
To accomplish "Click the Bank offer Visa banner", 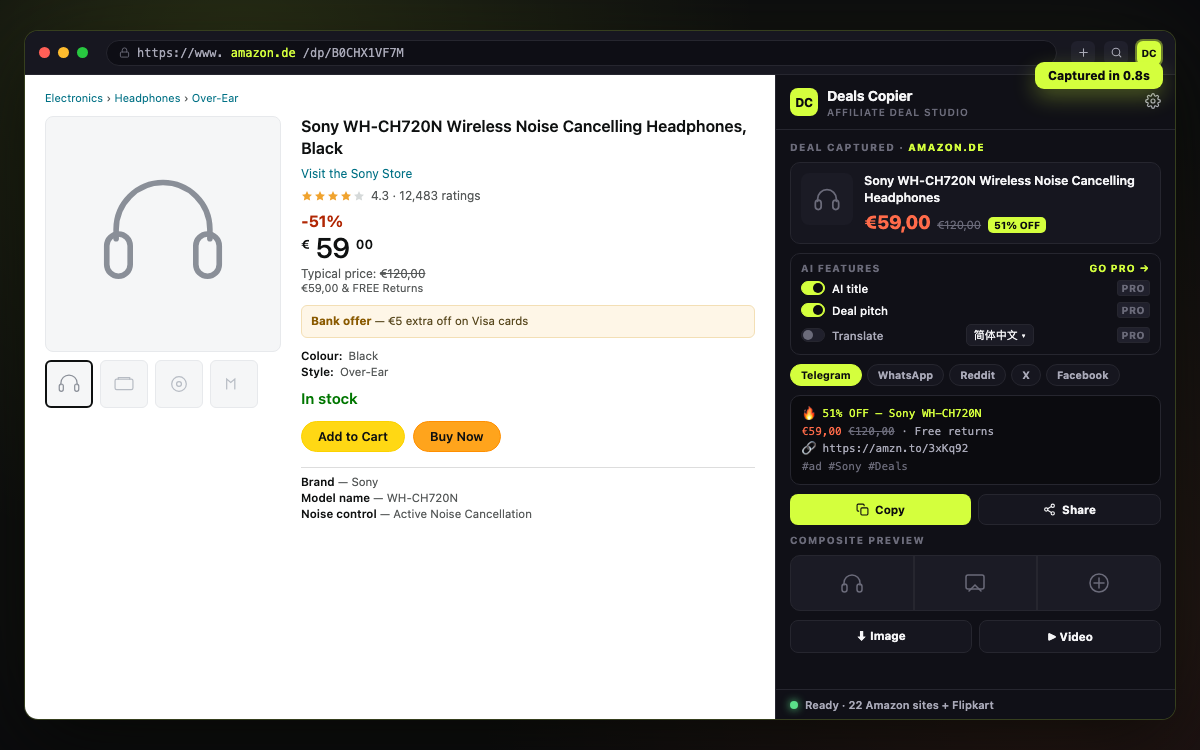I will [x=528, y=321].
